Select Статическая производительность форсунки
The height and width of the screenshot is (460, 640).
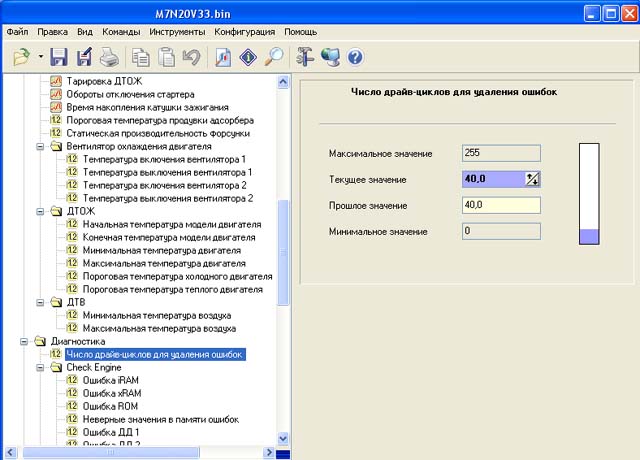point(158,133)
